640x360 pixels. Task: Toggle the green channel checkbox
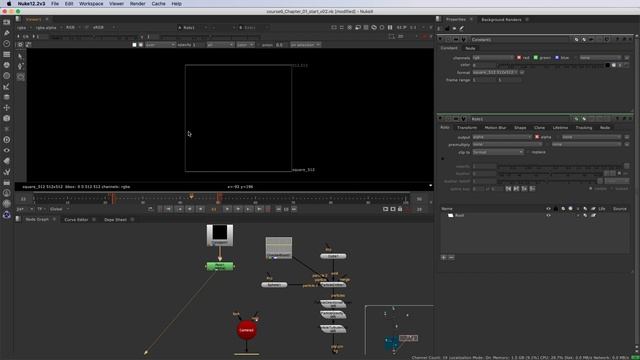536,58
